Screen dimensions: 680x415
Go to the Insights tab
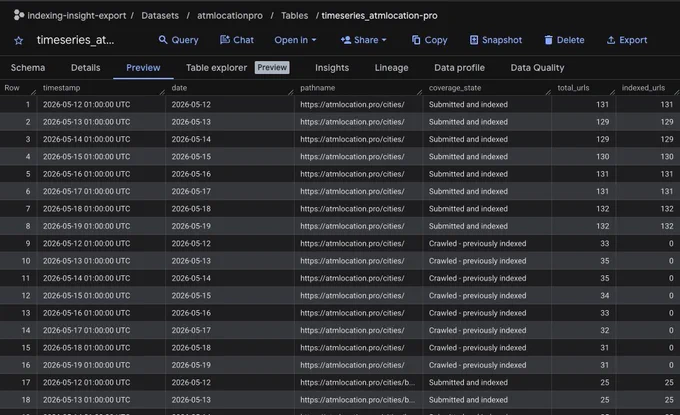click(x=332, y=68)
